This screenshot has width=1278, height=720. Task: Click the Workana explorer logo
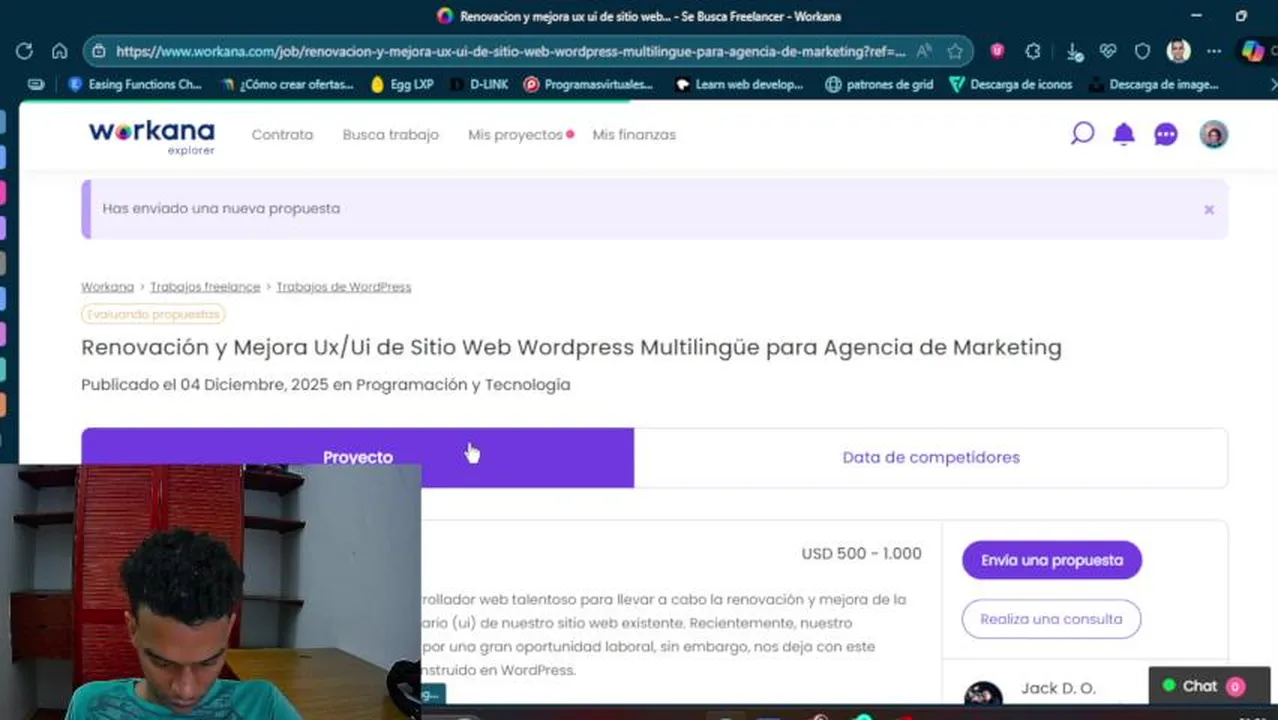tap(151, 136)
